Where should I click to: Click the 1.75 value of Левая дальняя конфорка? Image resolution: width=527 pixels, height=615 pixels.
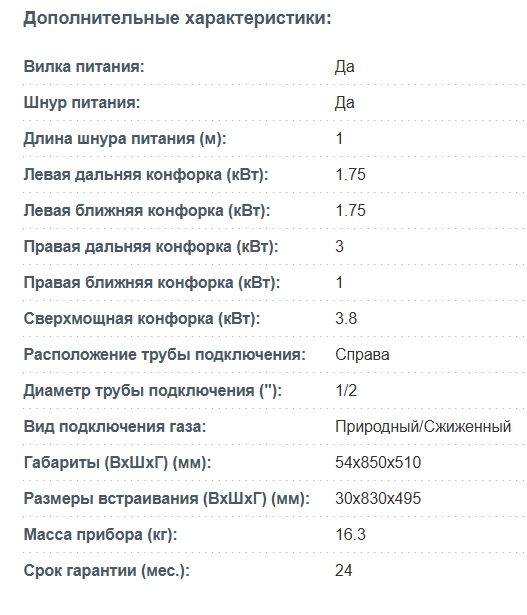pyautogui.click(x=350, y=175)
